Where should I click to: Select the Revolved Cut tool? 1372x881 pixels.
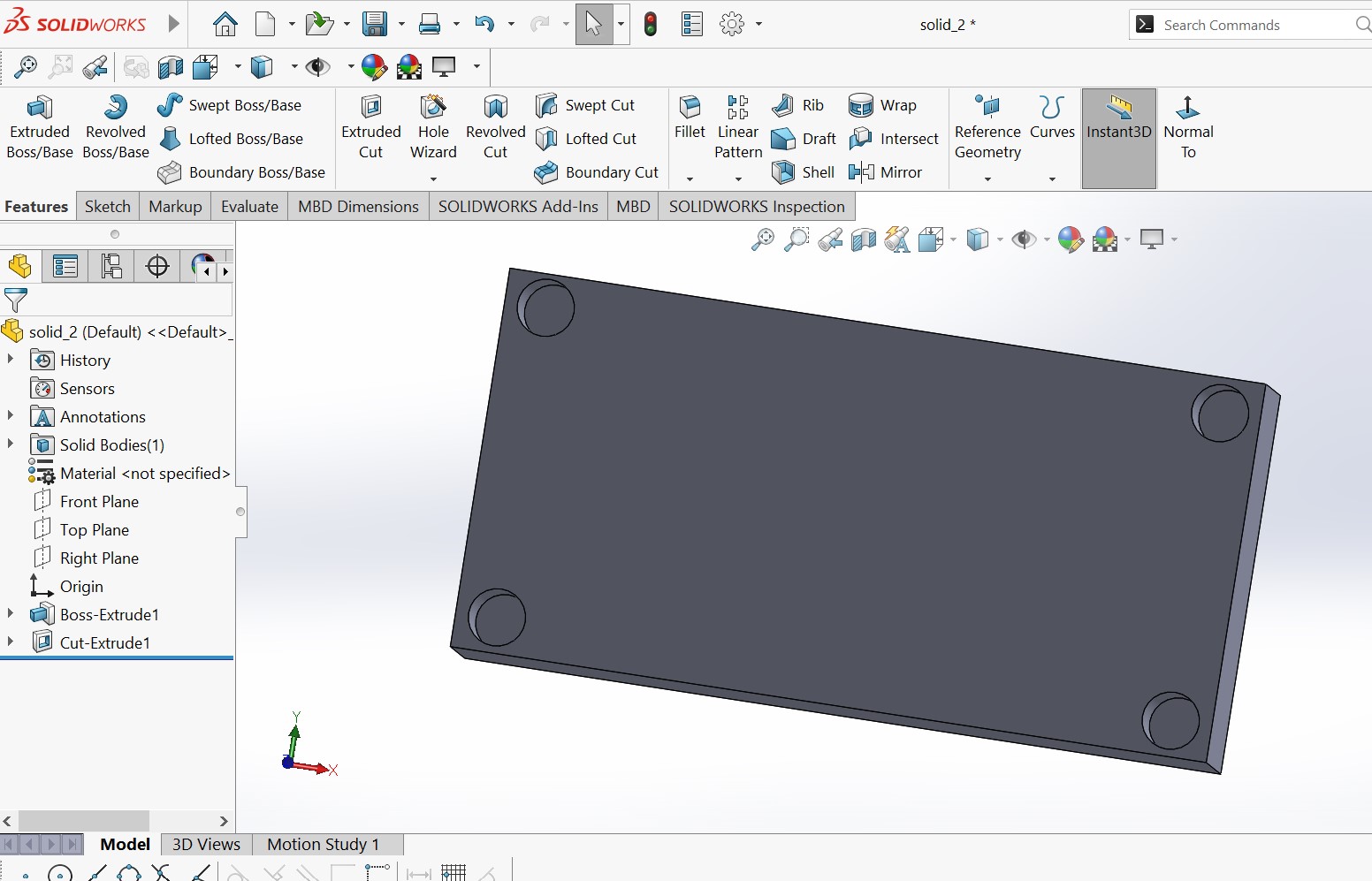(x=495, y=128)
